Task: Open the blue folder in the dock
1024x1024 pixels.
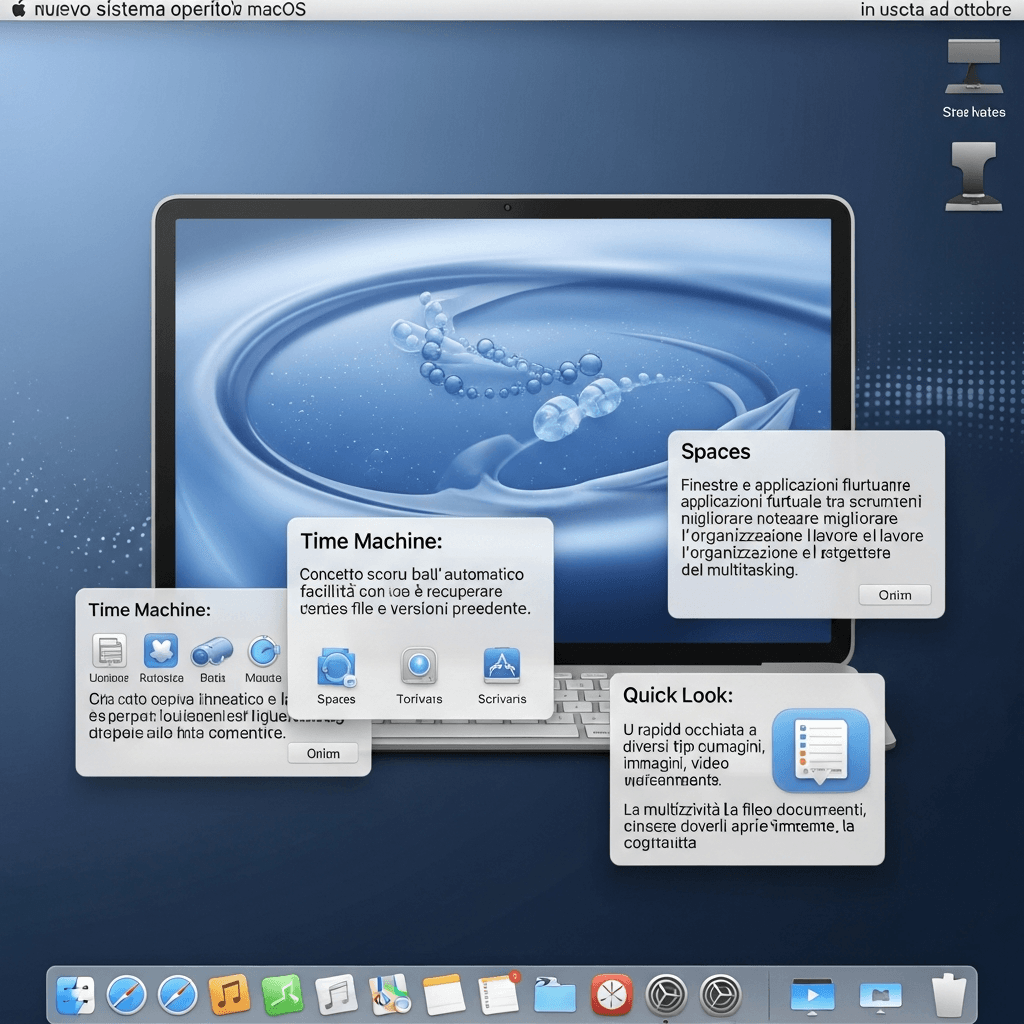Action: (555, 995)
